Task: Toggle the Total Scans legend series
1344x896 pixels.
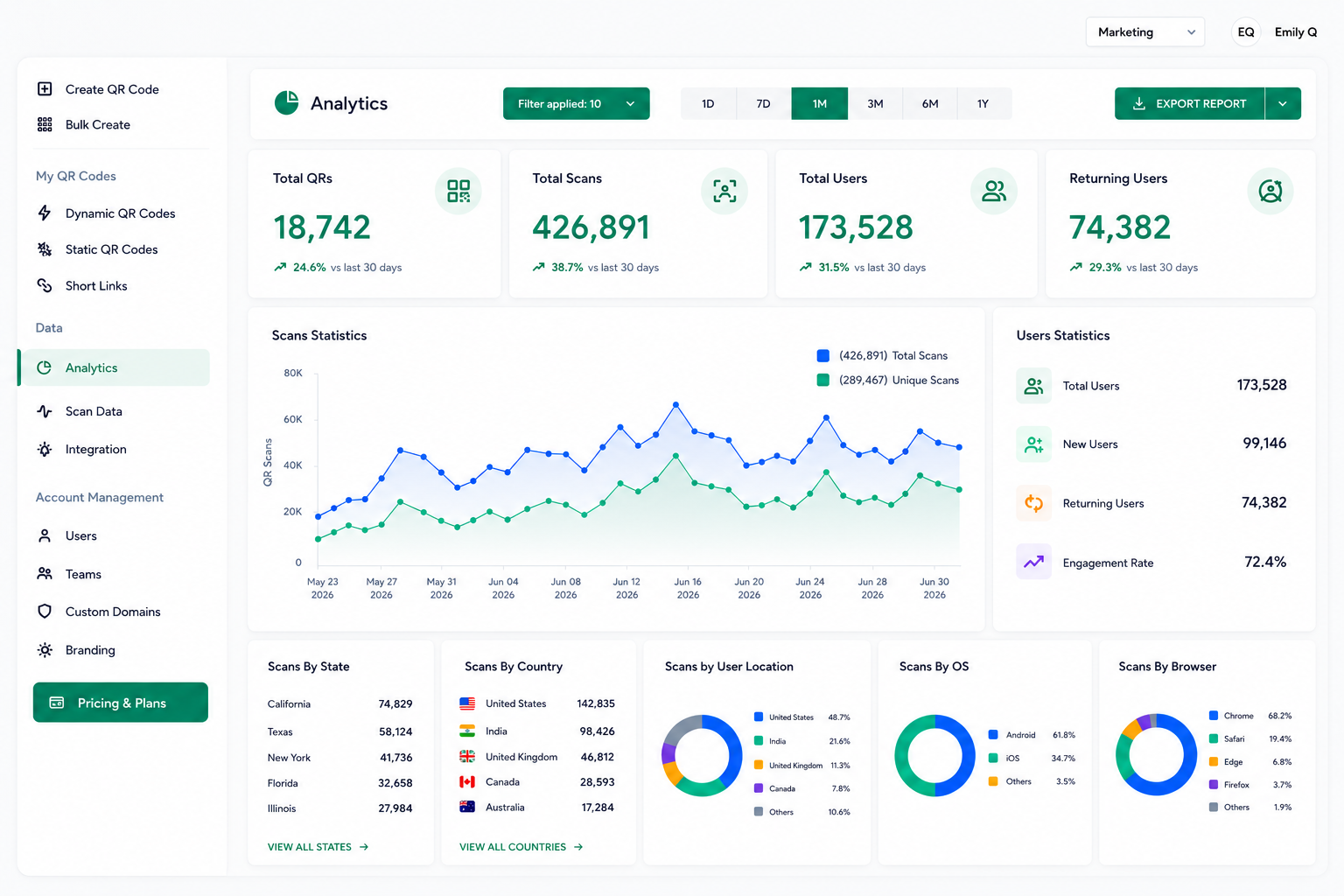Action: click(x=881, y=355)
